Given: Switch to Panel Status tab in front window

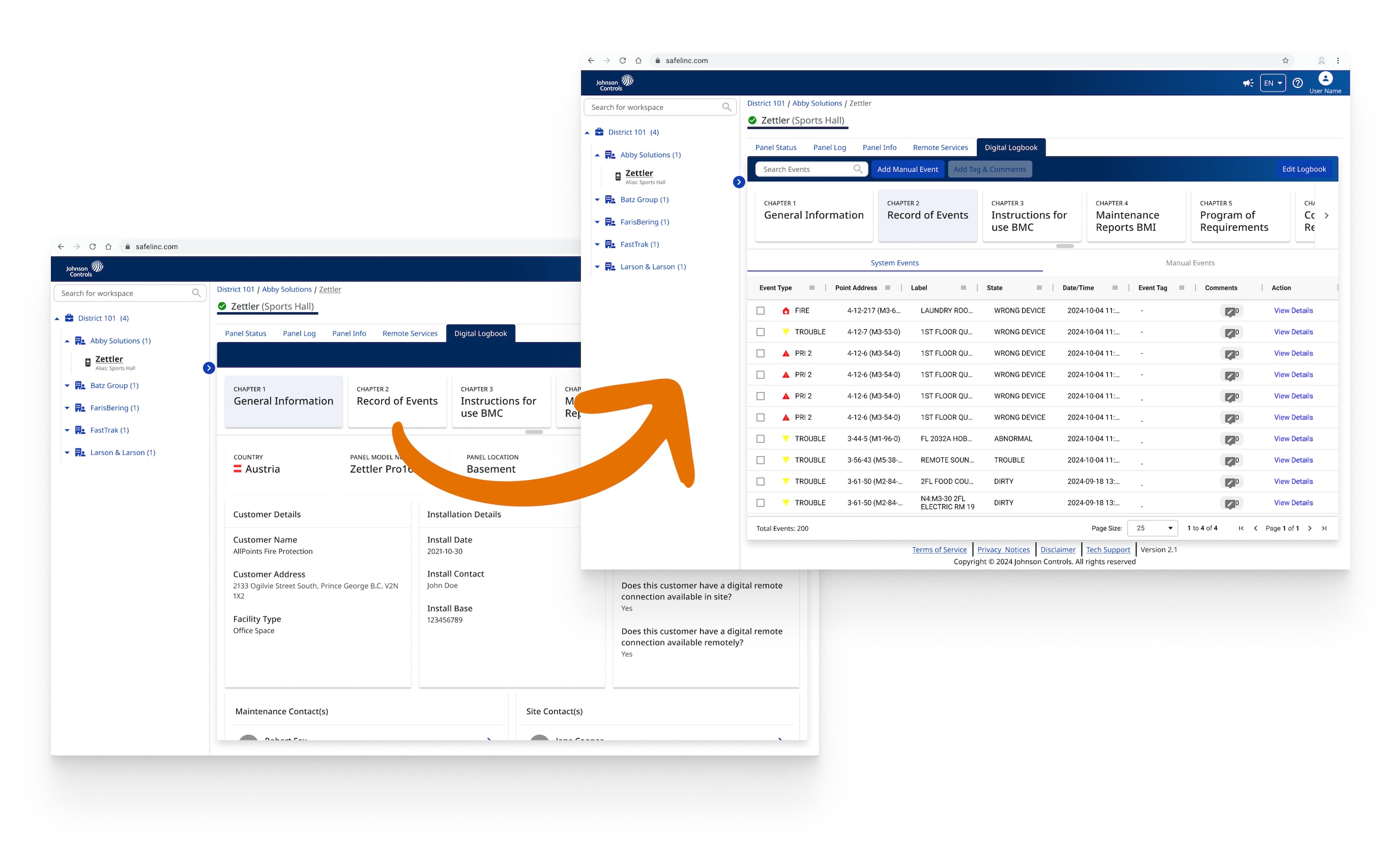Looking at the screenshot, I should pyautogui.click(x=775, y=148).
